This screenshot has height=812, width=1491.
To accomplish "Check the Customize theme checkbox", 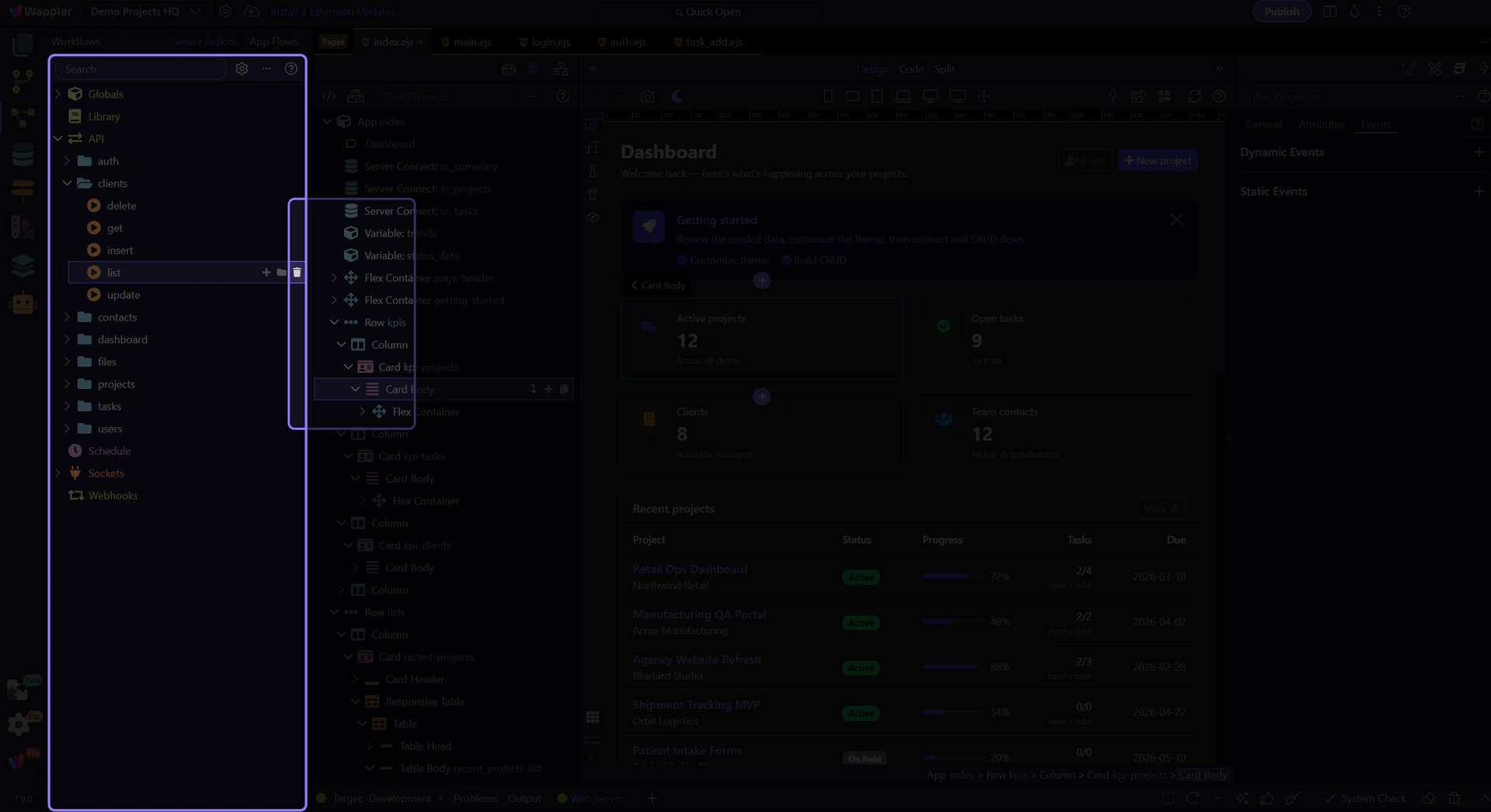I will pyautogui.click(x=682, y=260).
